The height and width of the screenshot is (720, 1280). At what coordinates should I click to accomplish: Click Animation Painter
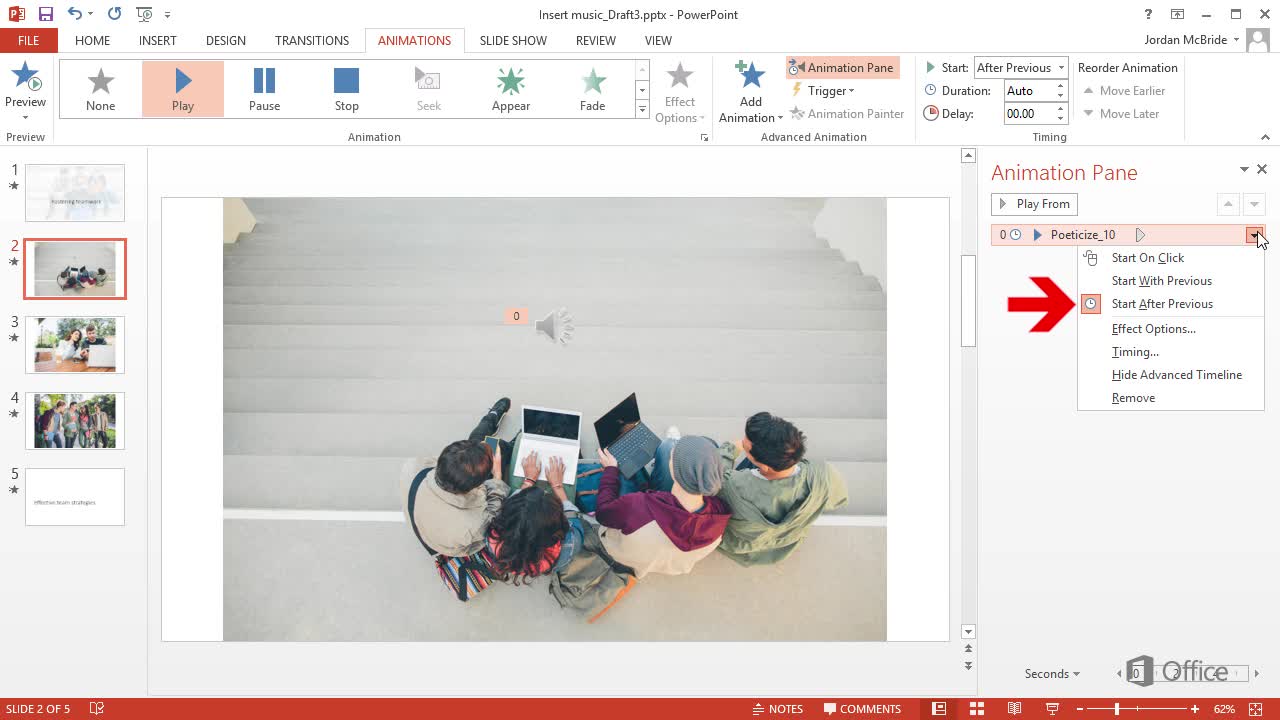coord(847,114)
